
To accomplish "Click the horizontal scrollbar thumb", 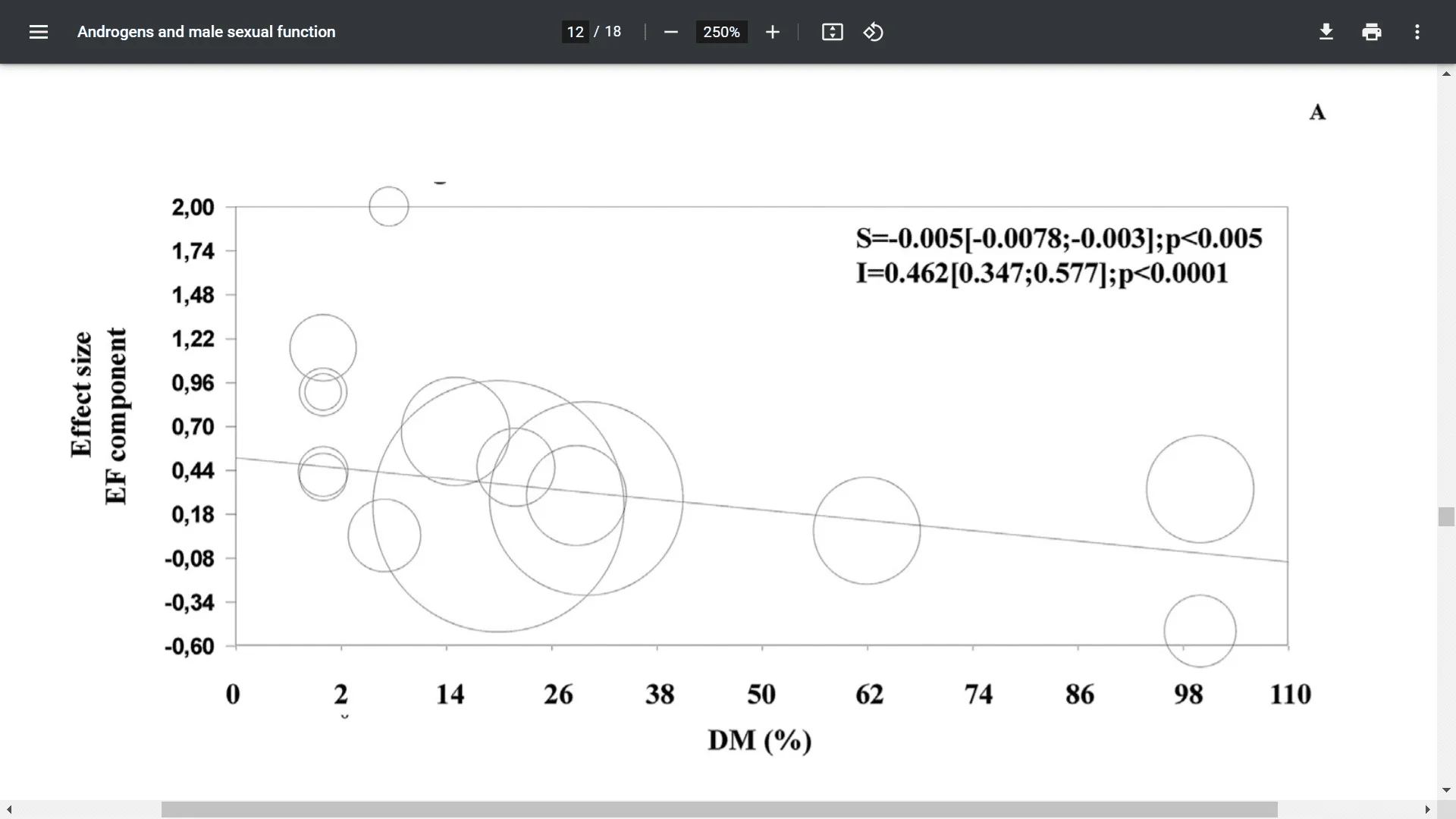I will coord(719,810).
